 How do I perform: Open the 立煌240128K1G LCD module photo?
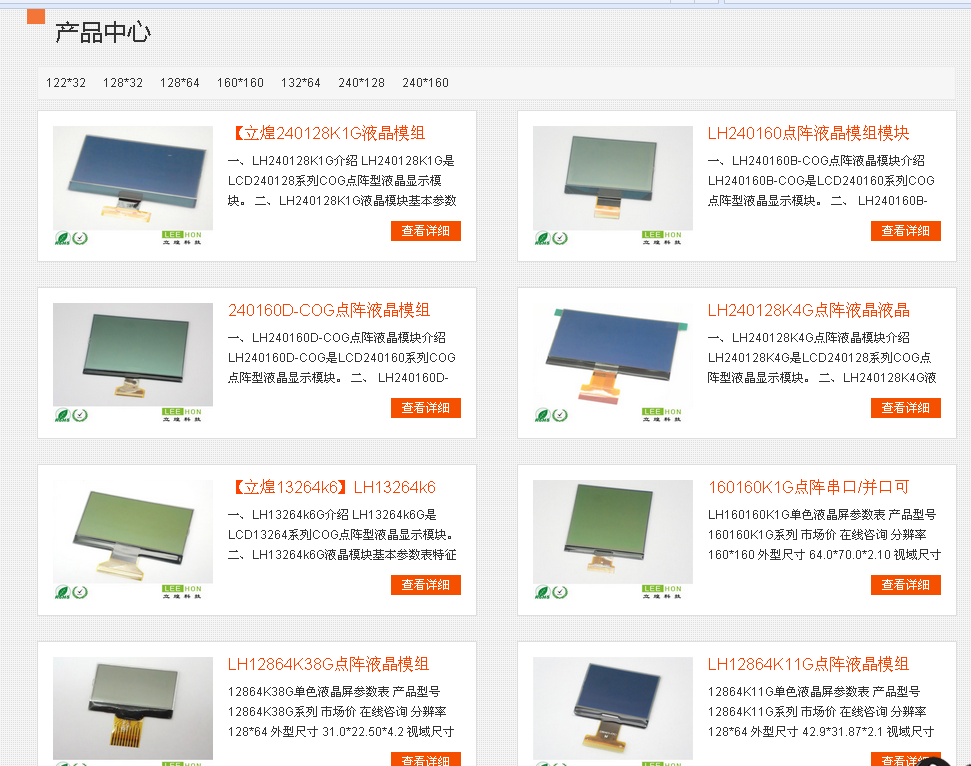tap(133, 186)
